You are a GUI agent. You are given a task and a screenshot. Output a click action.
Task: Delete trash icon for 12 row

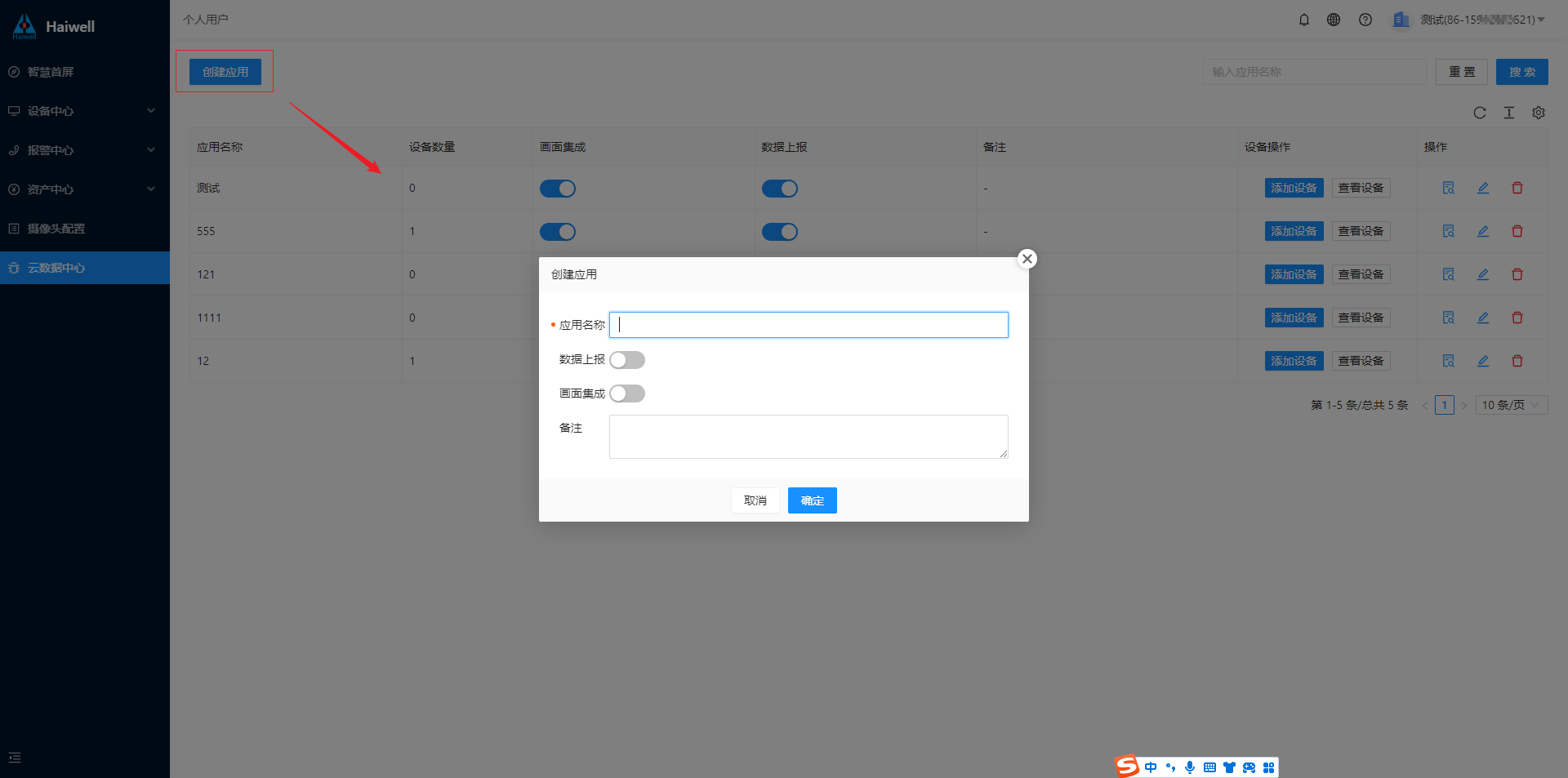(x=1517, y=361)
